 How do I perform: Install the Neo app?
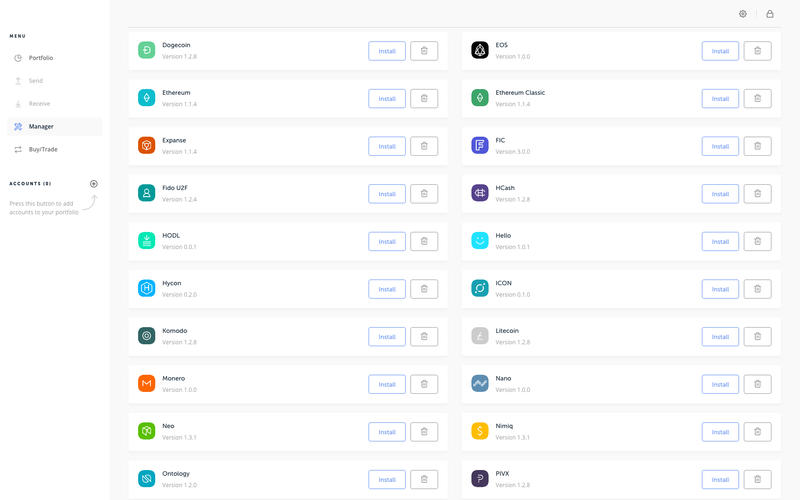coord(387,432)
